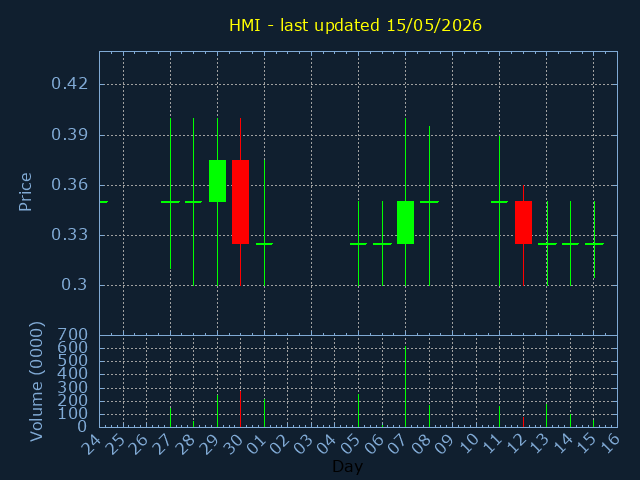Screen dimensions: 640x480
Task: Click the x-axis date label 04
Action: [x=326, y=444]
